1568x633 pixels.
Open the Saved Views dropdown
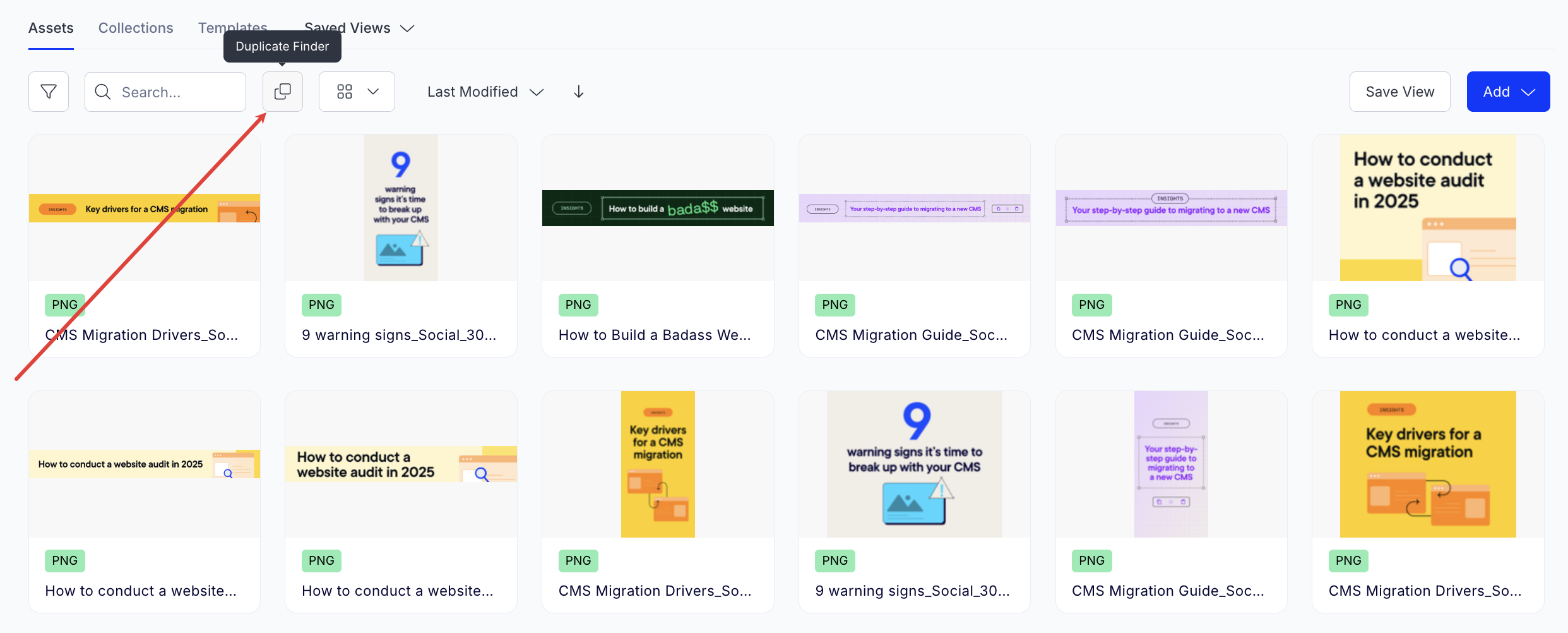pos(359,28)
